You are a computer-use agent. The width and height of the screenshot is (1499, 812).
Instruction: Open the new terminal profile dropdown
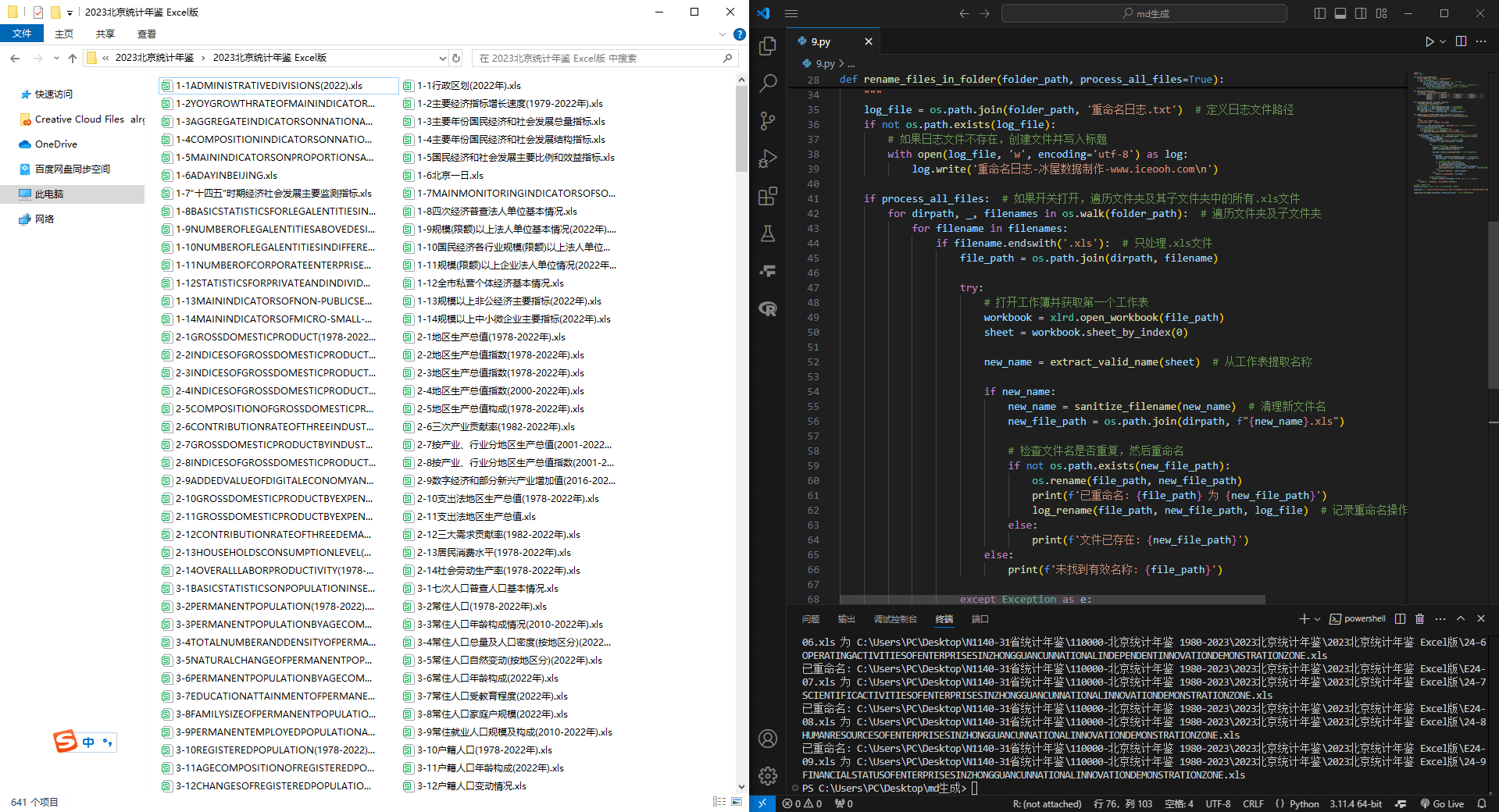[x=1317, y=618]
